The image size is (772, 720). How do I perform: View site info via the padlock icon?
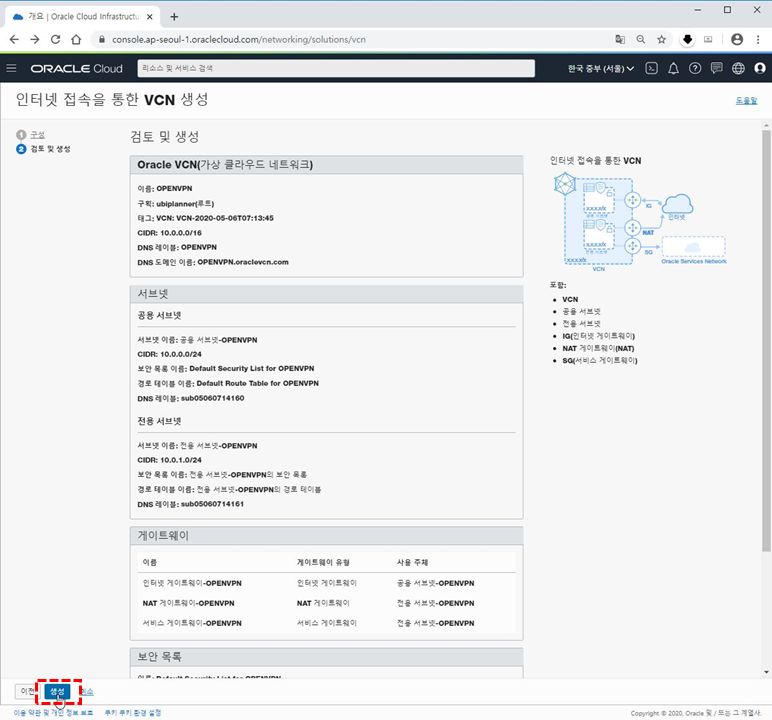[x=102, y=39]
